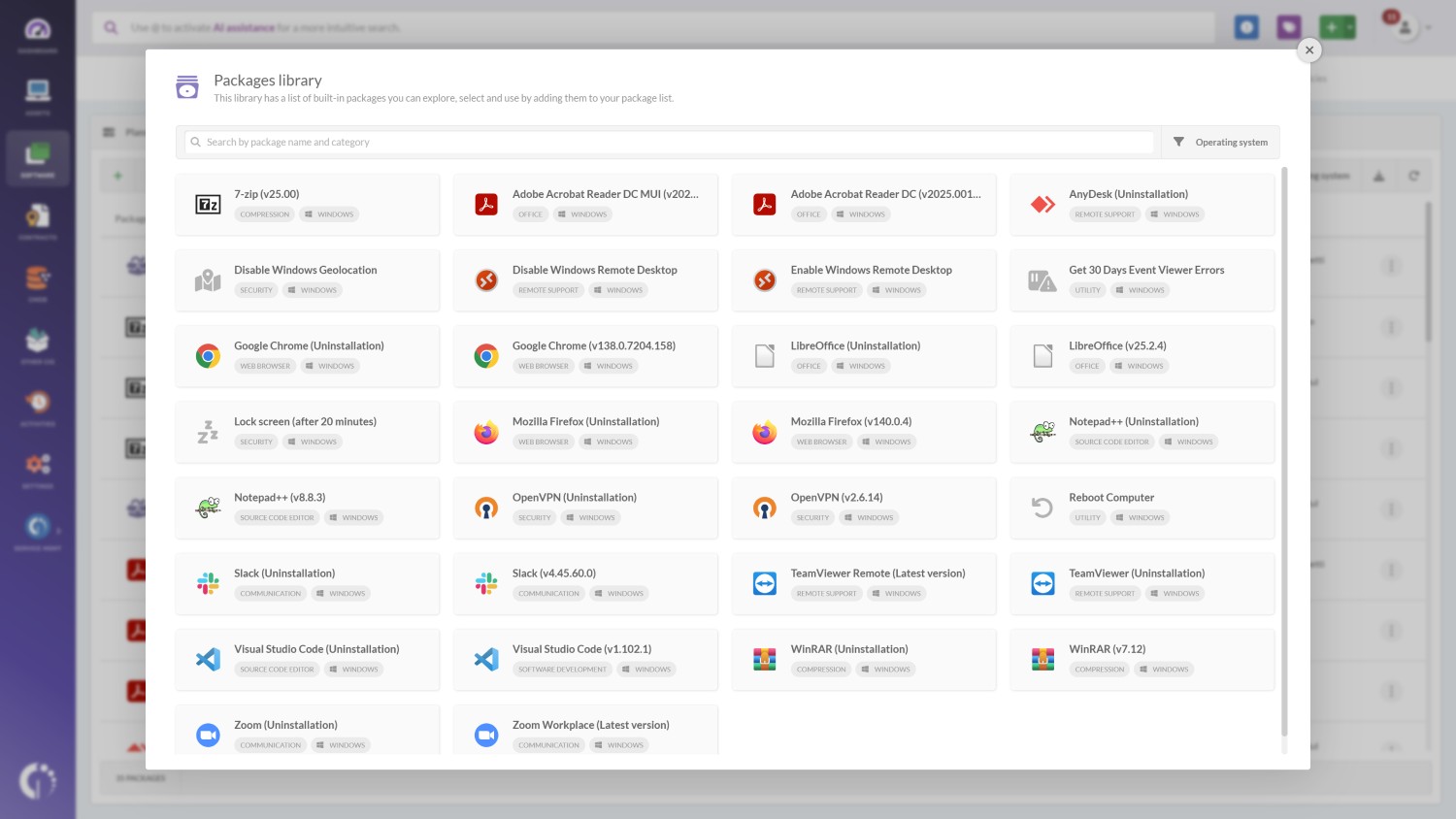Click SOFTWARE DEVELOPMENT tag on Visual Studio Code v1.102.1
The width and height of the screenshot is (1456, 819).
562,670
